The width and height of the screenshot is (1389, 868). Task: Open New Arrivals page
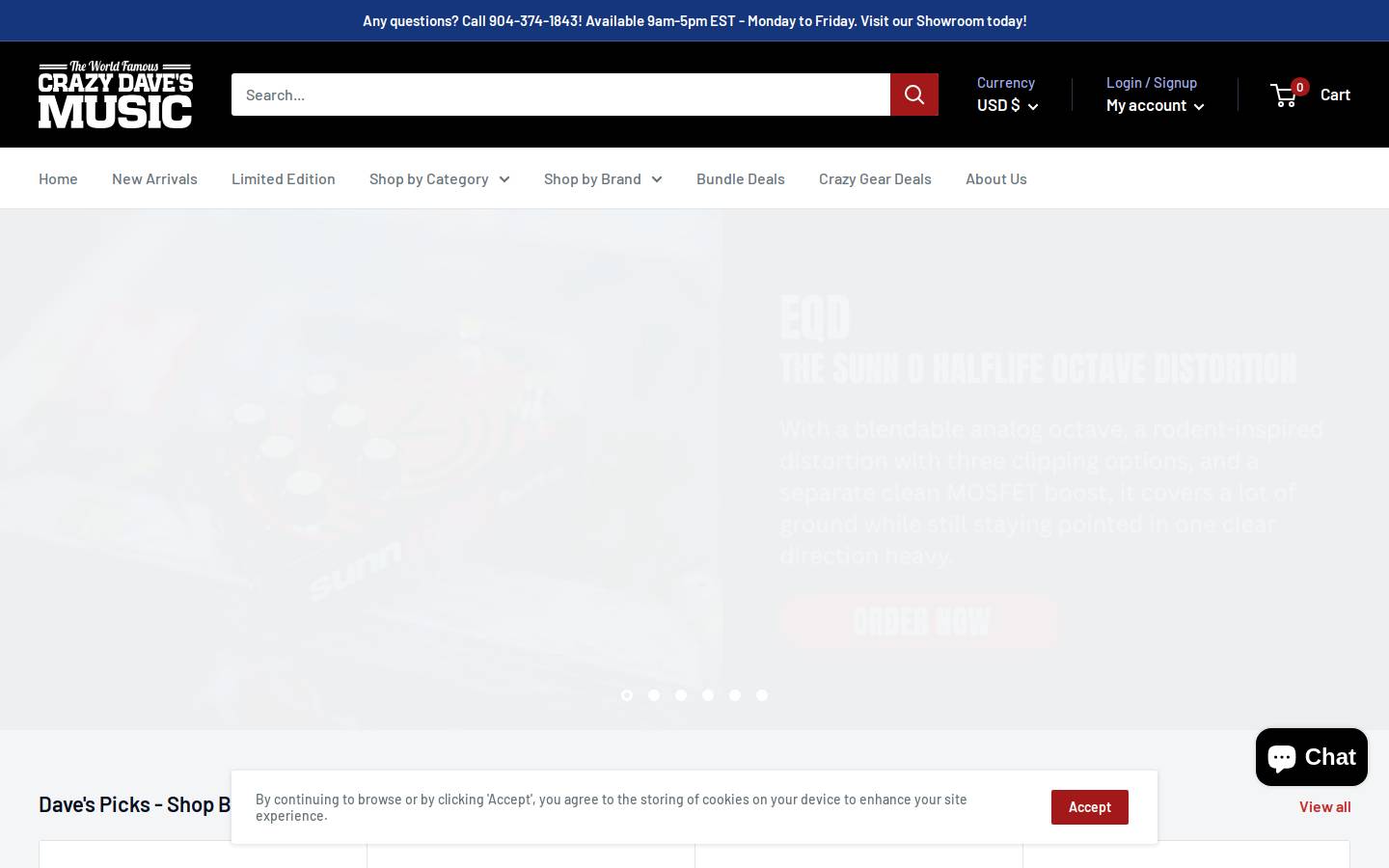tap(154, 178)
